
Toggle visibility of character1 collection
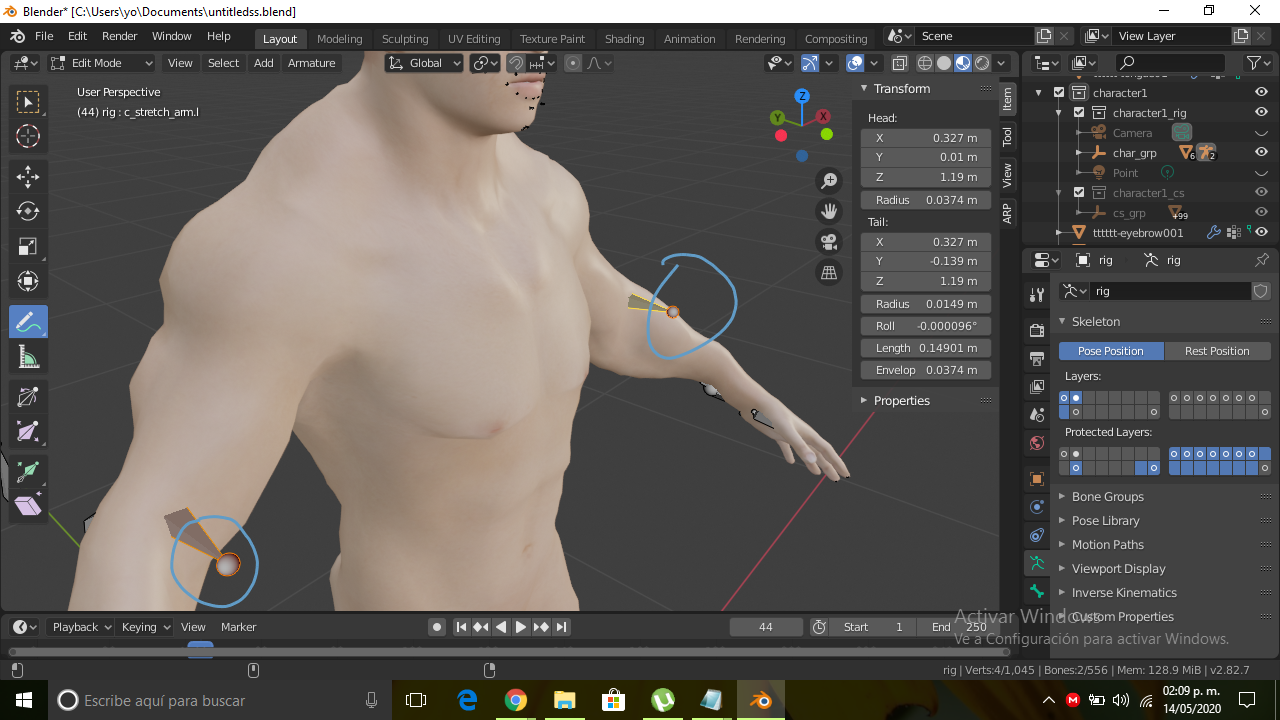pos(1261,92)
